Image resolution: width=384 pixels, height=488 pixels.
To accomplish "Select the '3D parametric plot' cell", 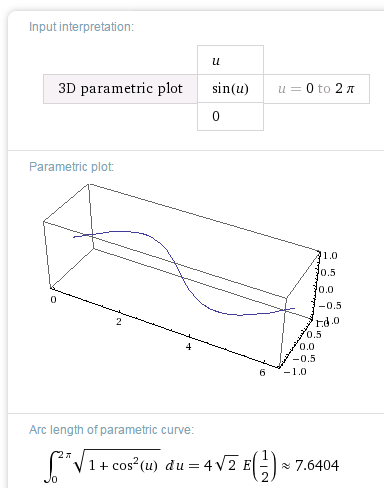I will pyautogui.click(x=120, y=89).
